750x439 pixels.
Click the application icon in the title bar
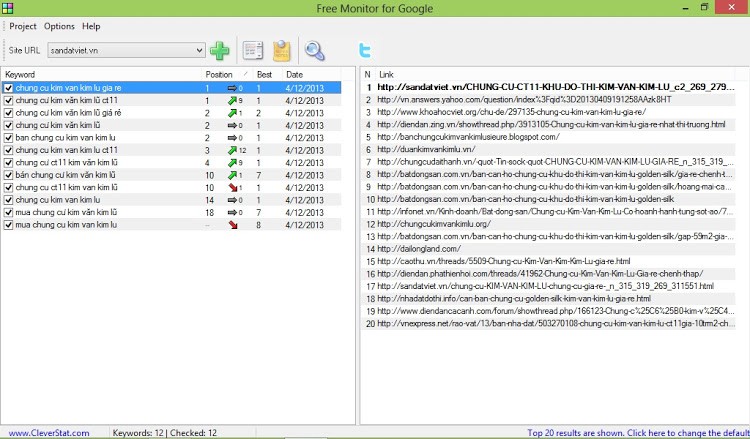[8, 8]
